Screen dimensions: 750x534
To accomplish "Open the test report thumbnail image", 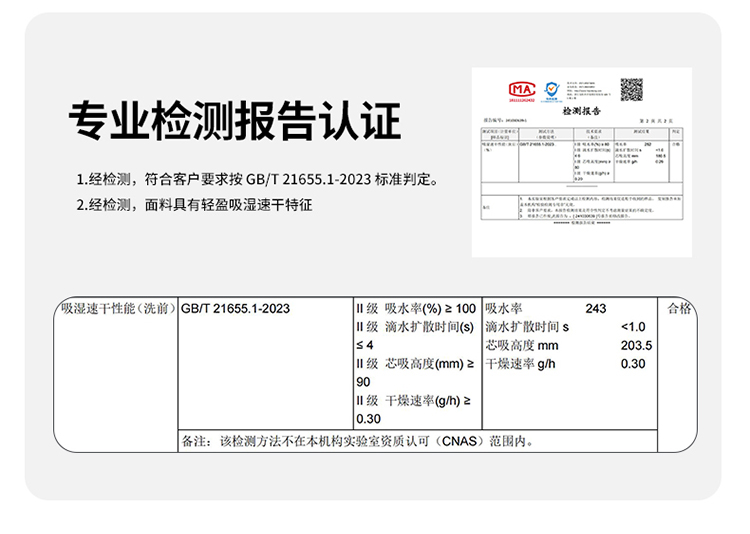I will click(582, 162).
